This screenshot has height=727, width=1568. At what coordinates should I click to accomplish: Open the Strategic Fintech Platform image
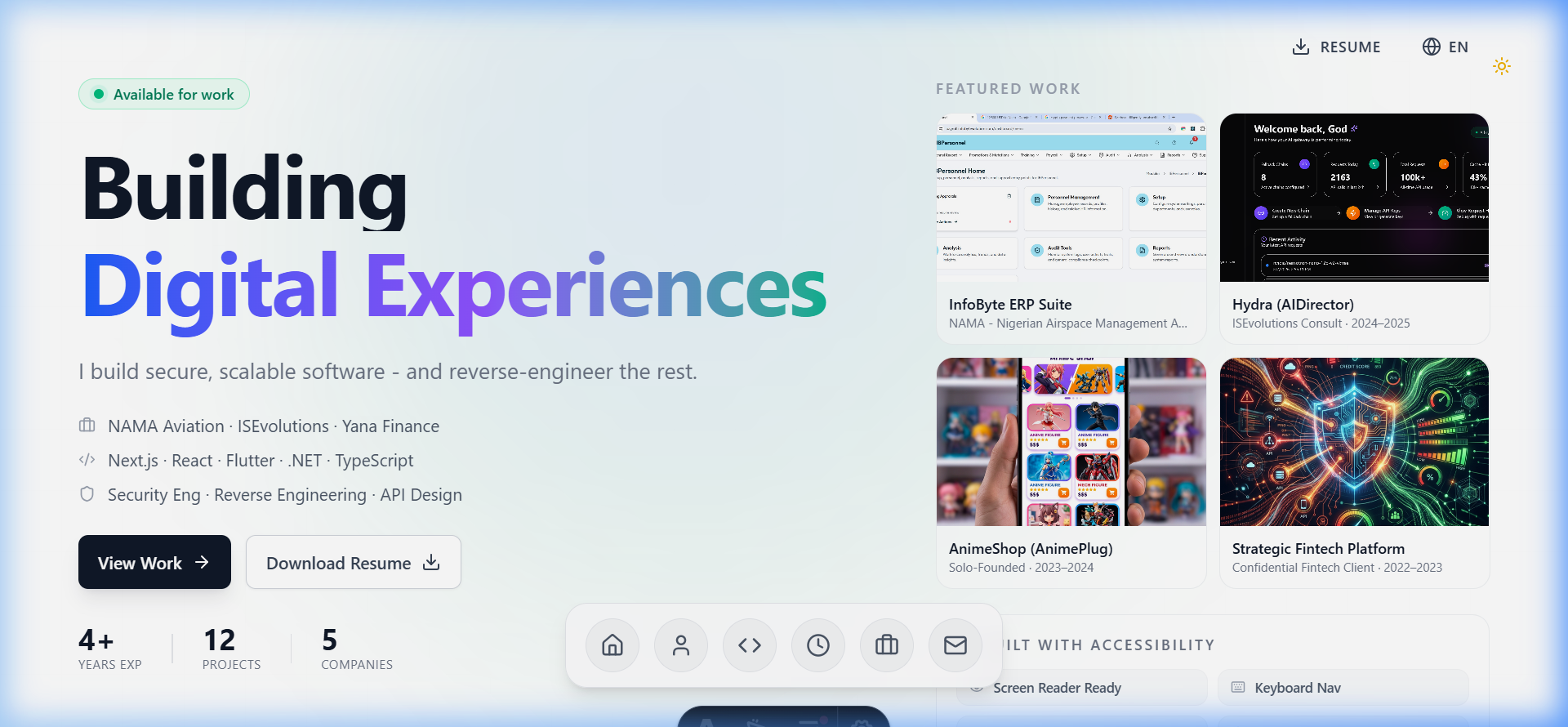pos(1354,442)
